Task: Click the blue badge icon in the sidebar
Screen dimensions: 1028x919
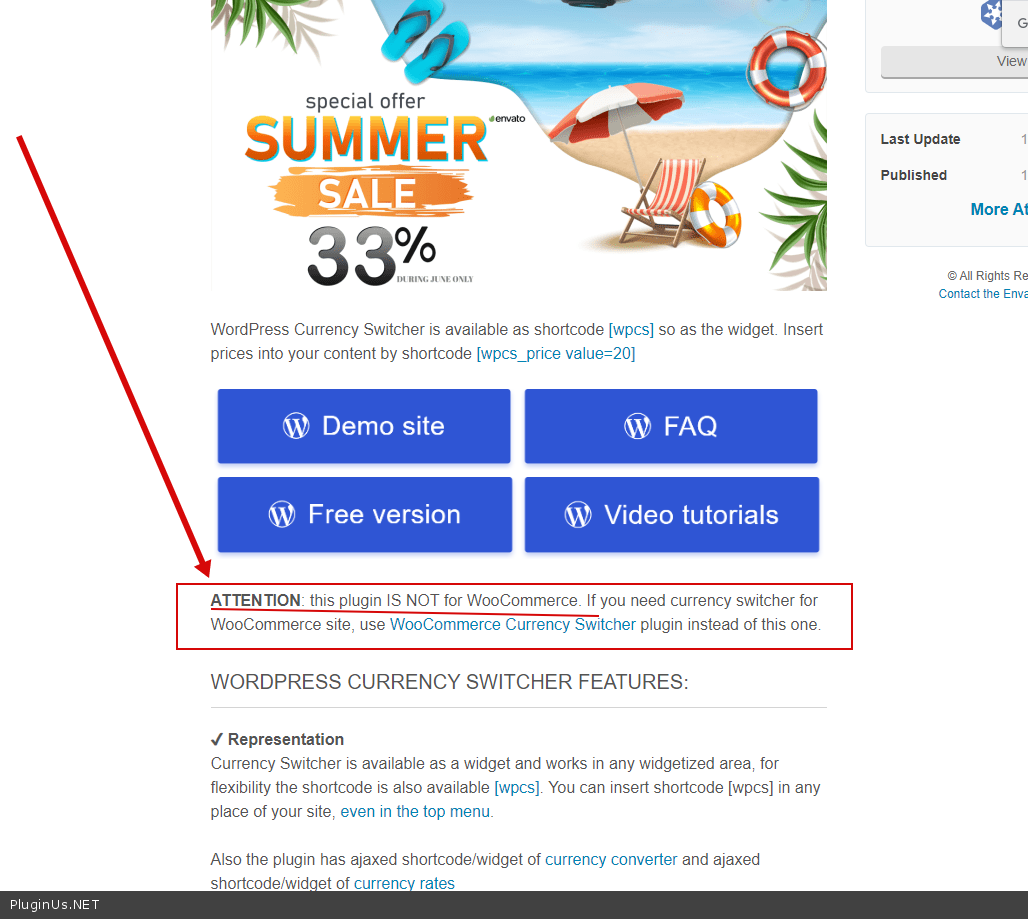Action: click(x=991, y=14)
